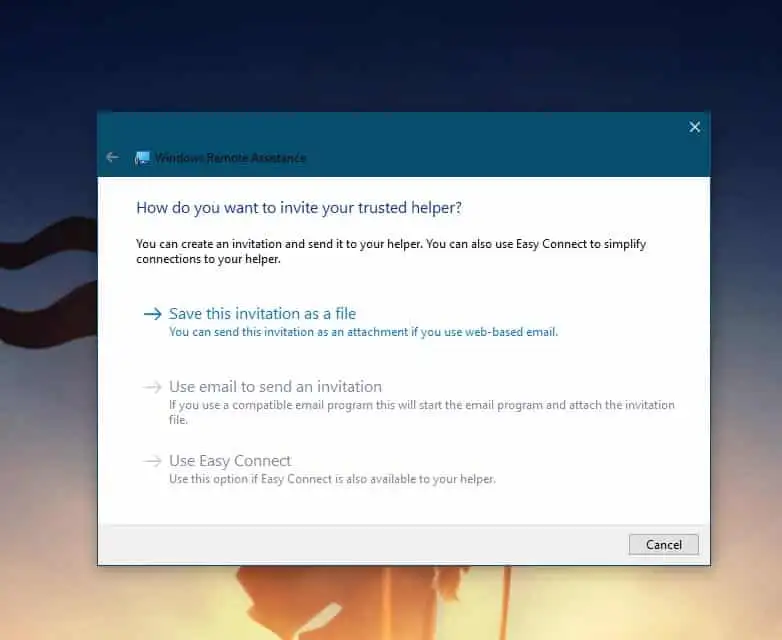
Task: Click the 'You can create an invitation' paragraph
Action: pyautogui.click(x=391, y=251)
